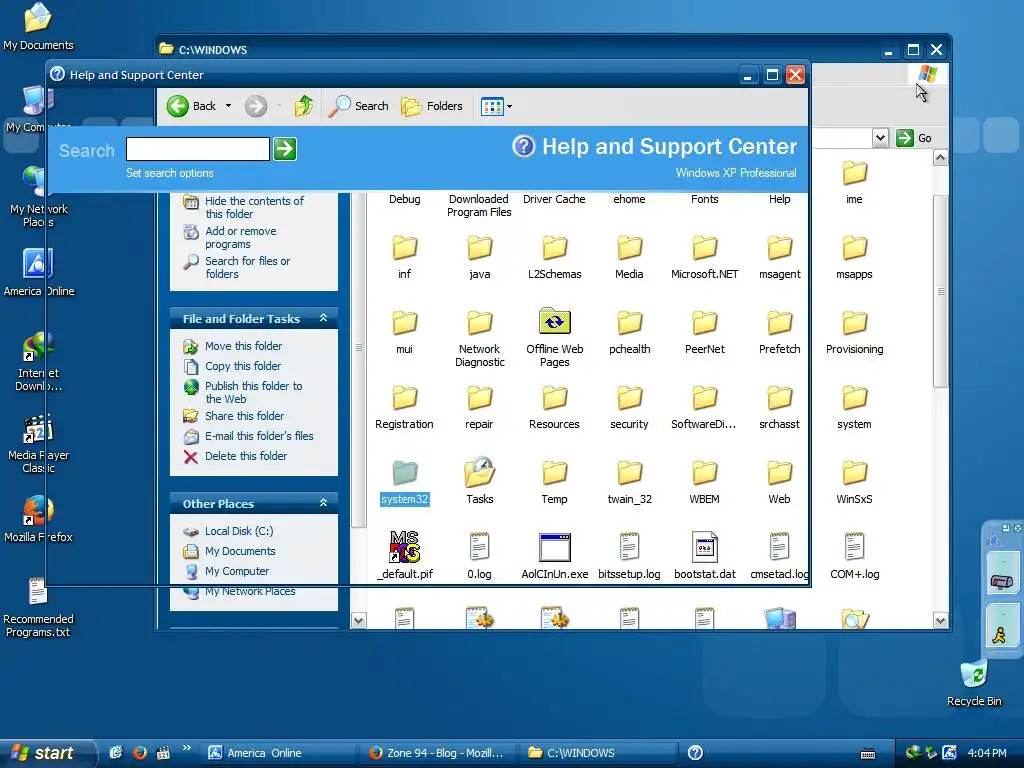Click Copy this folder task
The height and width of the screenshot is (768, 1024).
pos(243,366)
